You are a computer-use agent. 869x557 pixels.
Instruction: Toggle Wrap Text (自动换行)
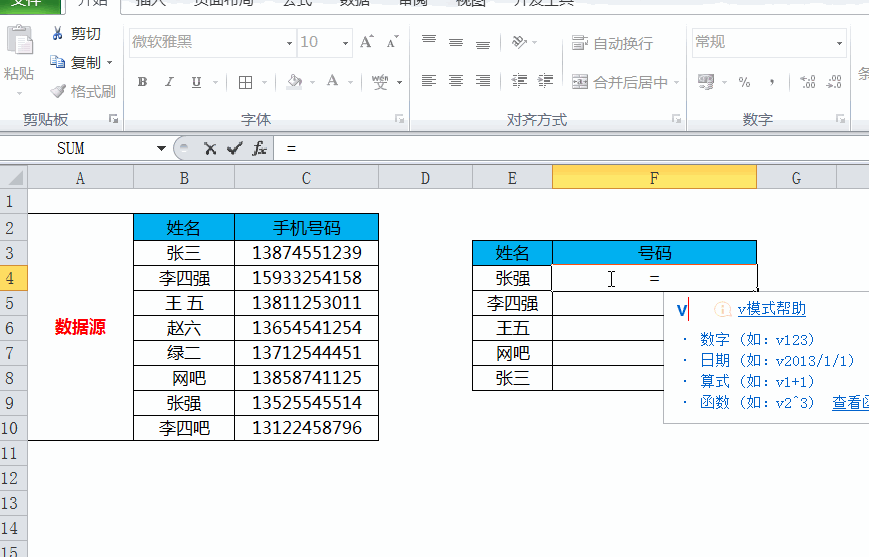[612, 43]
